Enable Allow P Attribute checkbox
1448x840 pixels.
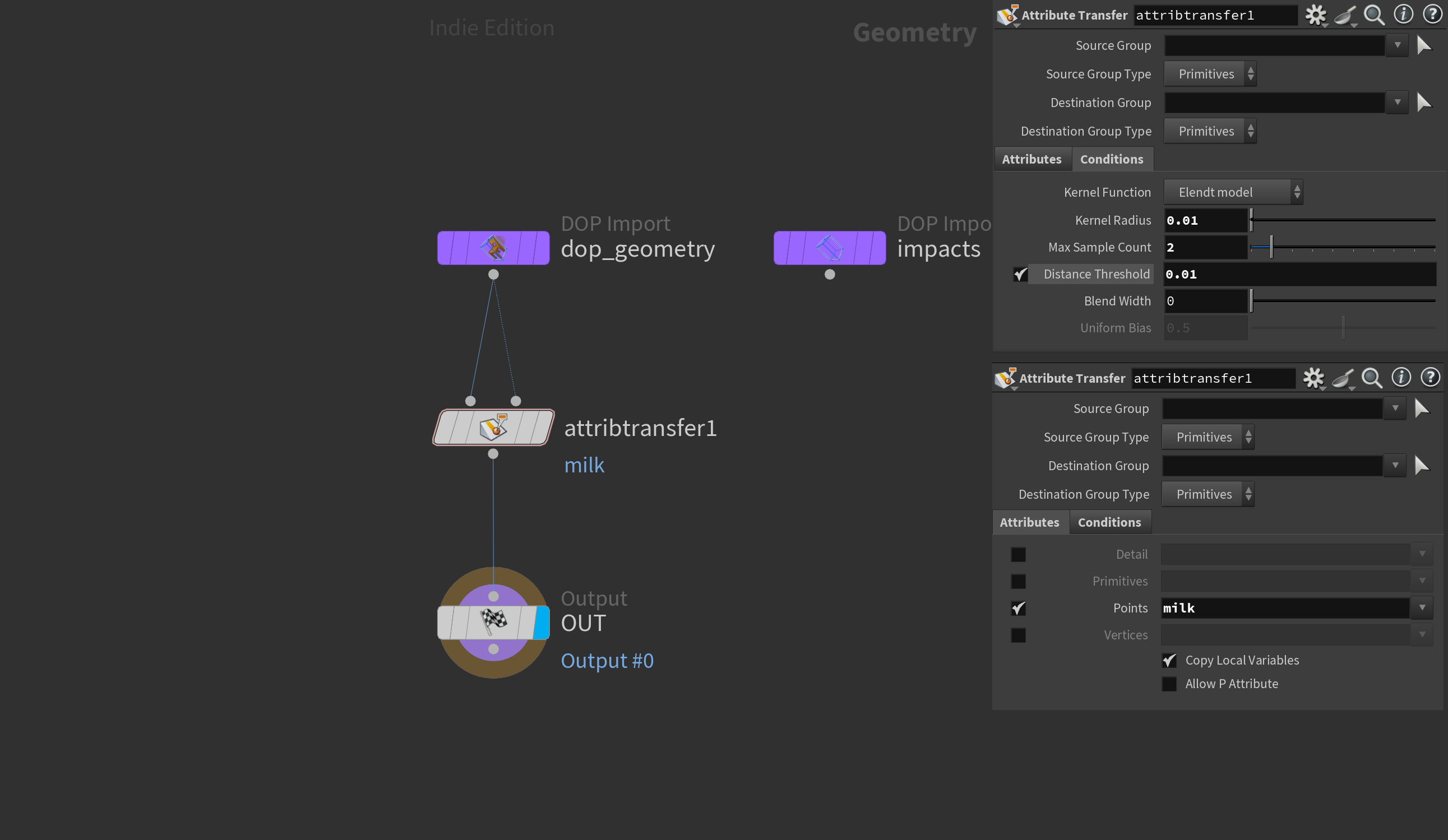coord(1169,684)
